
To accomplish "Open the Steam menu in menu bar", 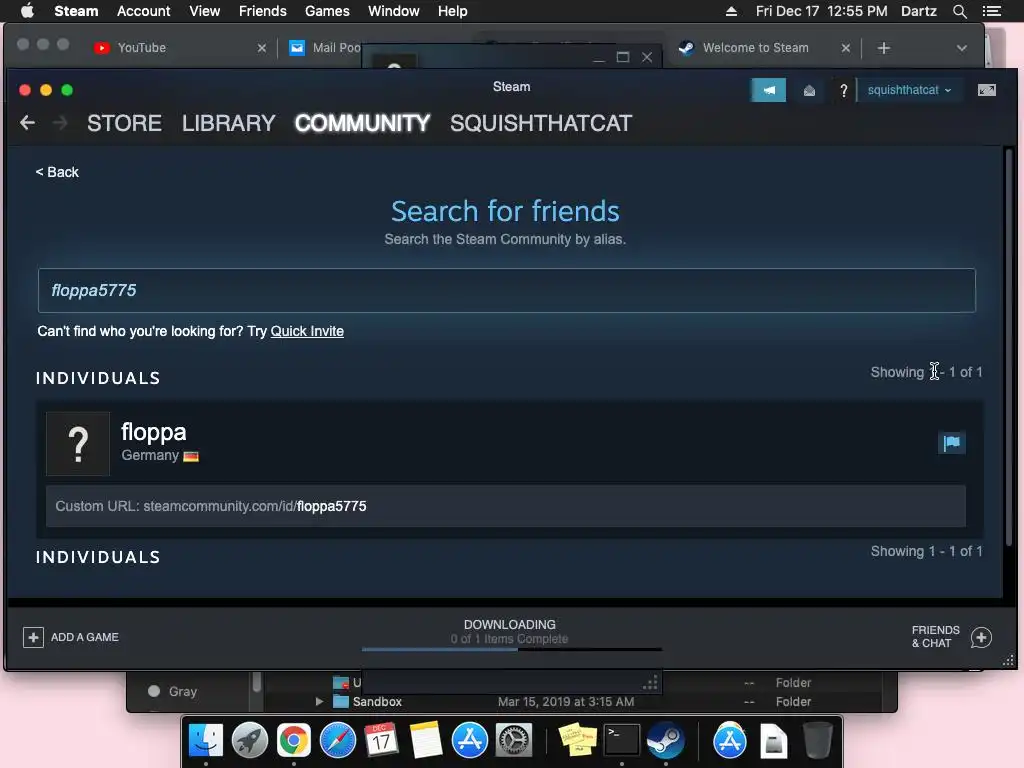I will [x=76, y=11].
